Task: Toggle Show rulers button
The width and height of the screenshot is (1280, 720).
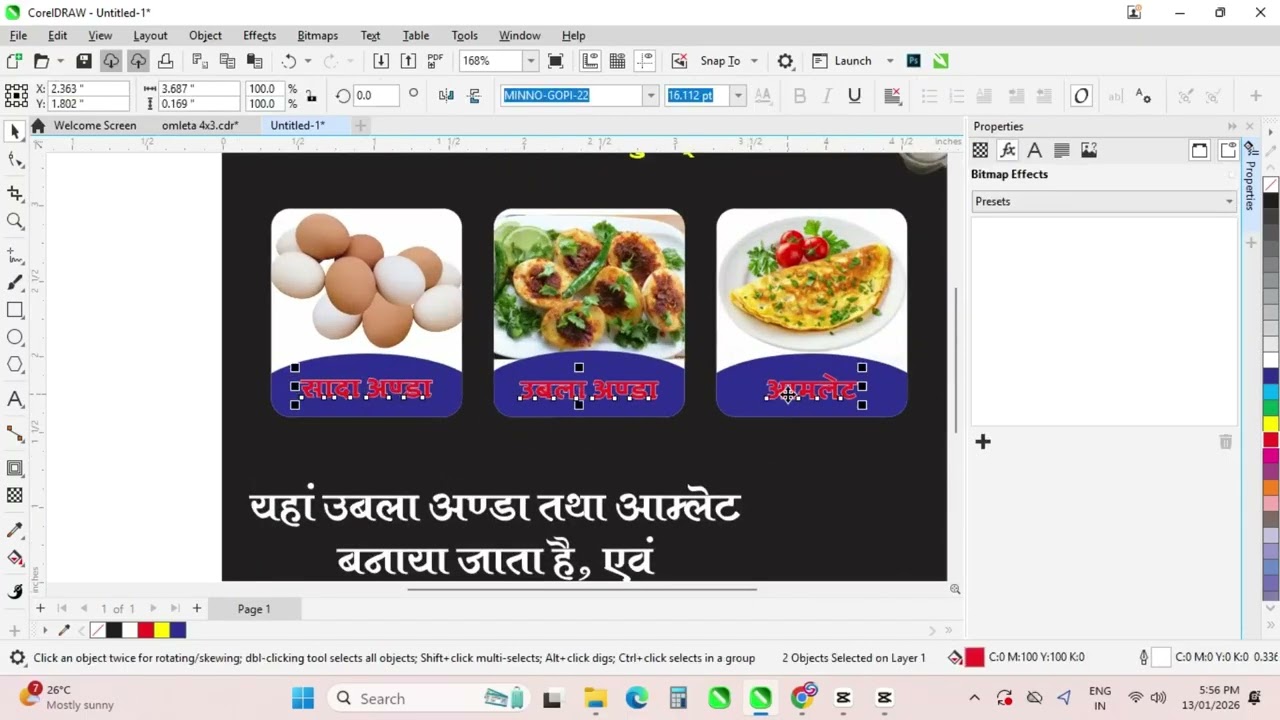Action: click(x=590, y=61)
